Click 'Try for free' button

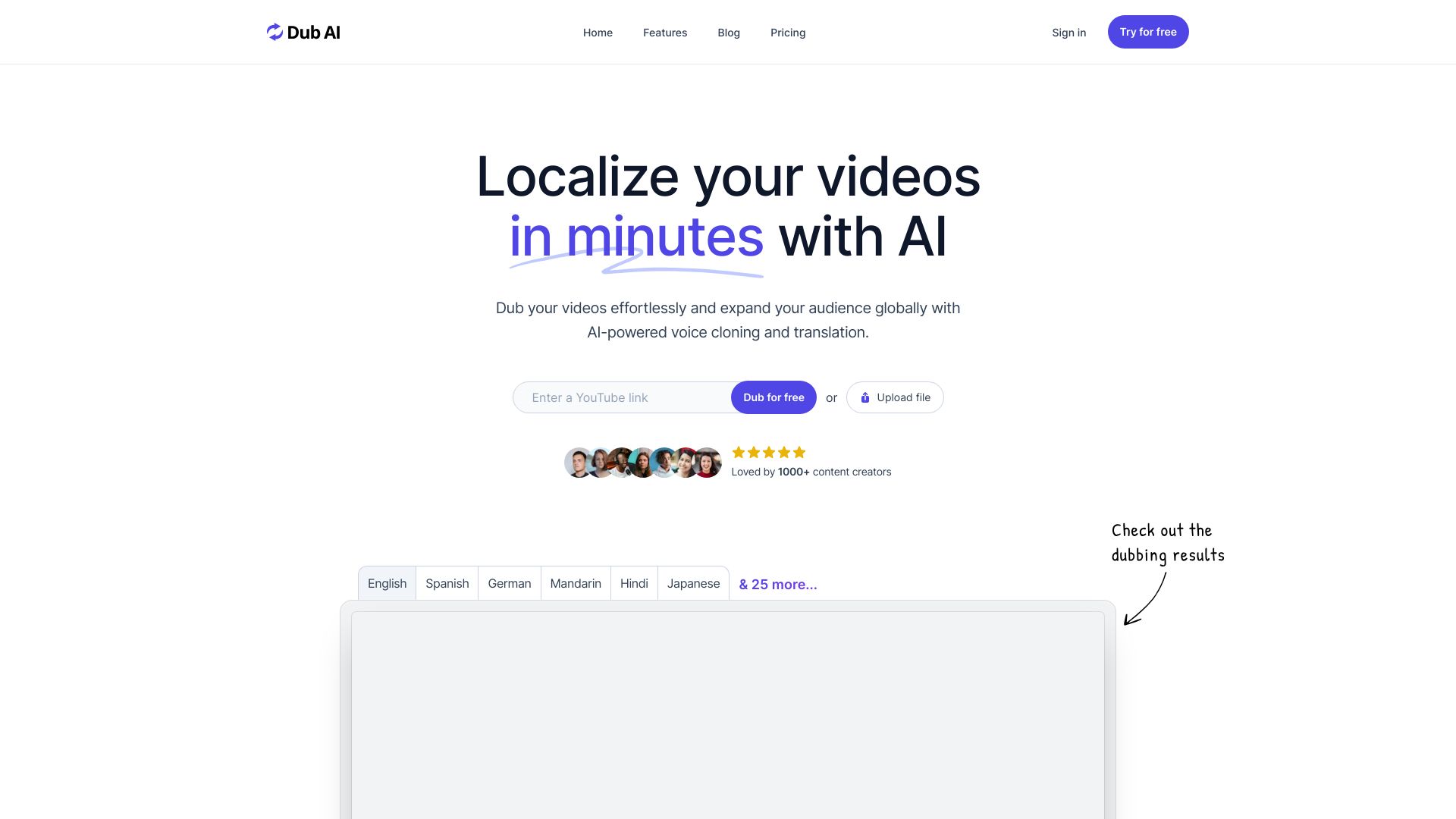point(1148,31)
